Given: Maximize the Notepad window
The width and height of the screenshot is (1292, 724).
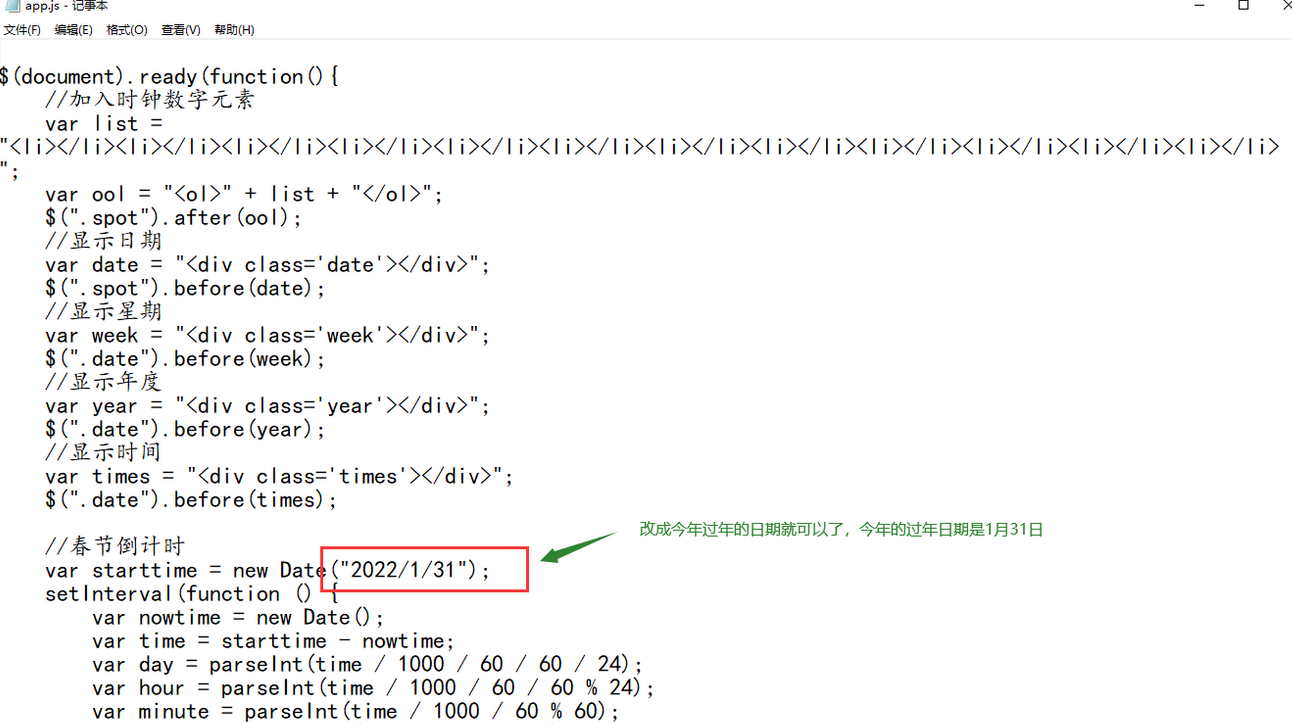Looking at the screenshot, I should (x=1243, y=6).
